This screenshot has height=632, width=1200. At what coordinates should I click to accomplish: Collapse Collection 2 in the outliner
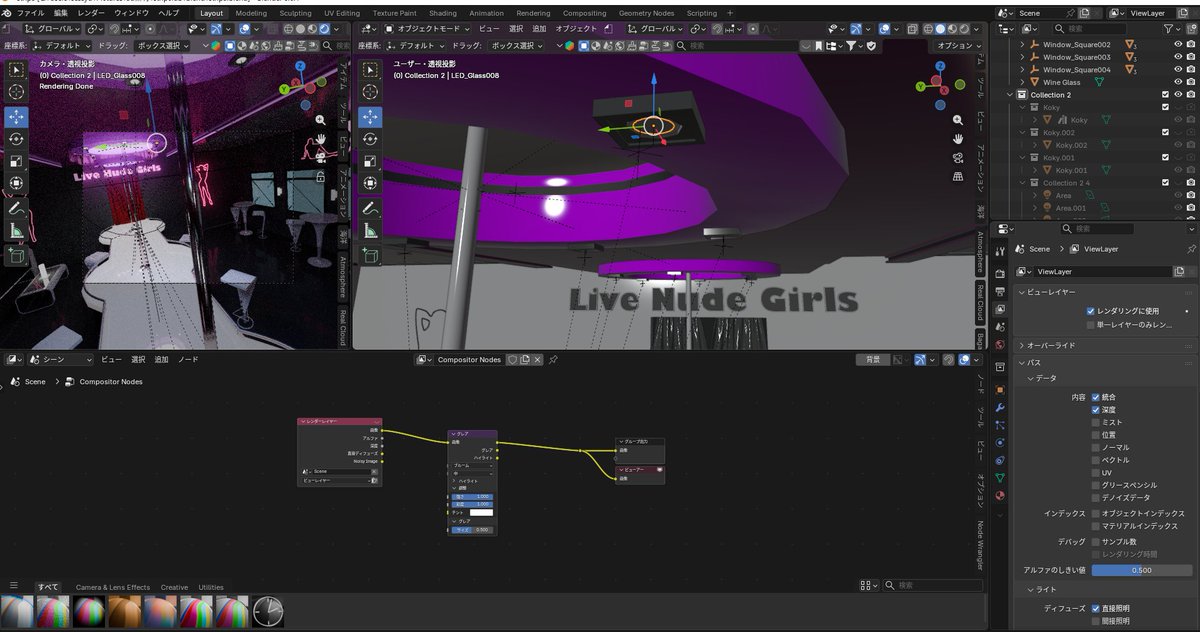point(1010,95)
